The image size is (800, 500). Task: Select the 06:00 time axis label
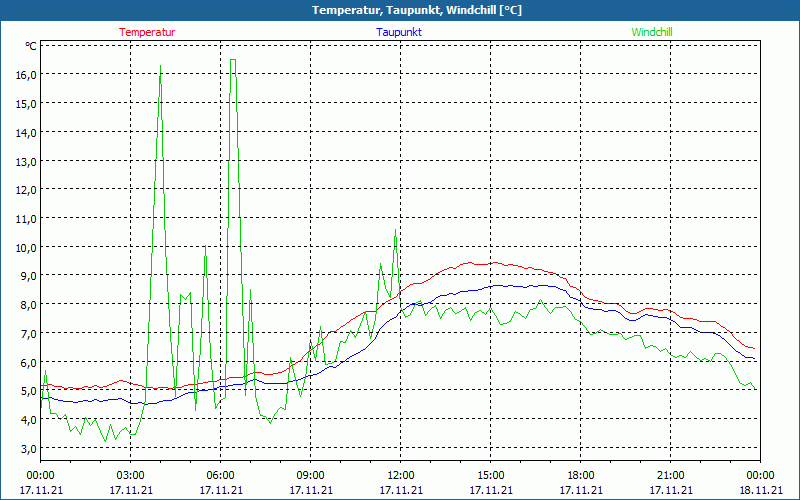[221, 474]
